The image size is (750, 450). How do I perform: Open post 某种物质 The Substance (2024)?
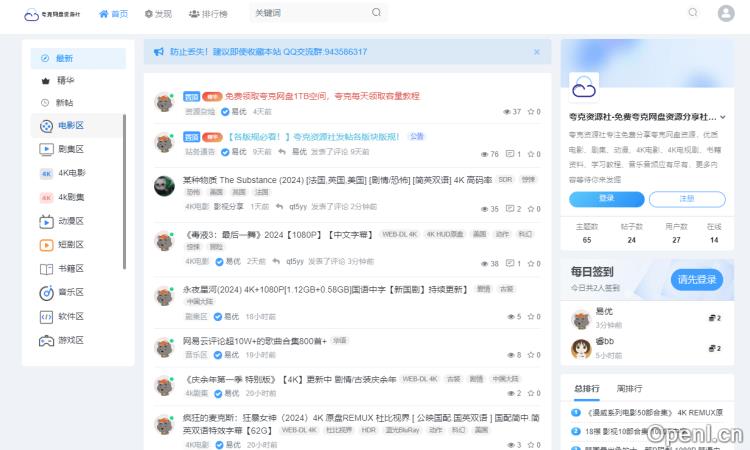(337, 180)
